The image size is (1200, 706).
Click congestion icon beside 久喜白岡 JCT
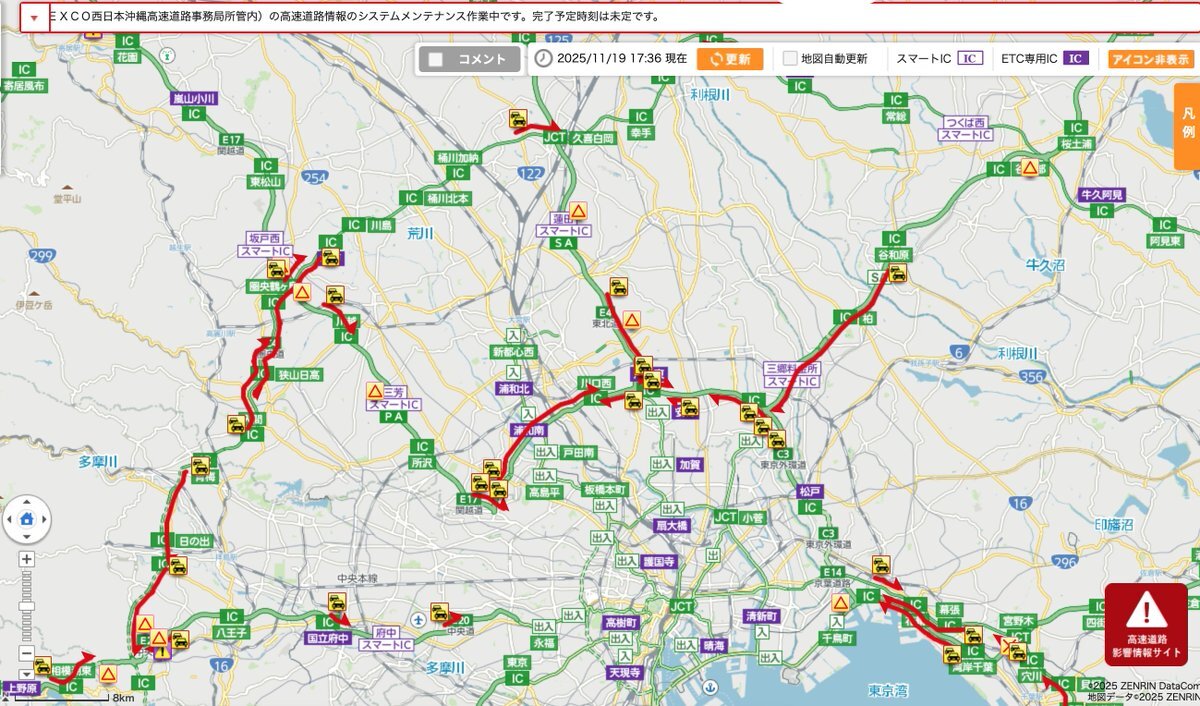coord(518,119)
